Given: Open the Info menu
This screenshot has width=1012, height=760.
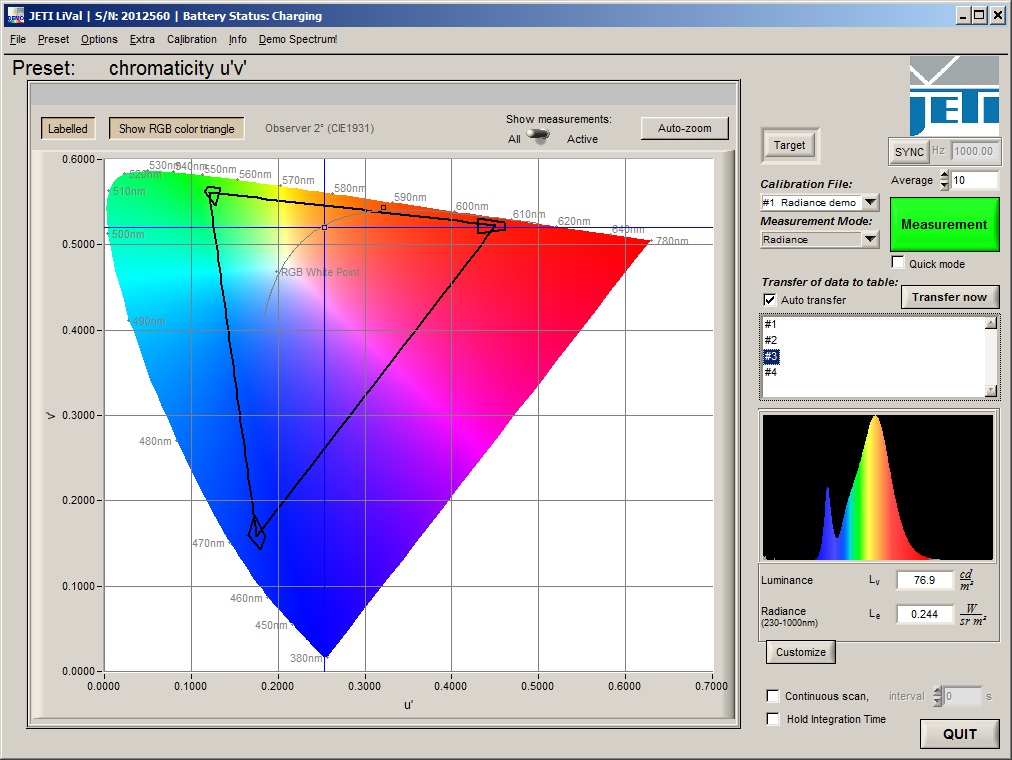Looking at the screenshot, I should (238, 39).
